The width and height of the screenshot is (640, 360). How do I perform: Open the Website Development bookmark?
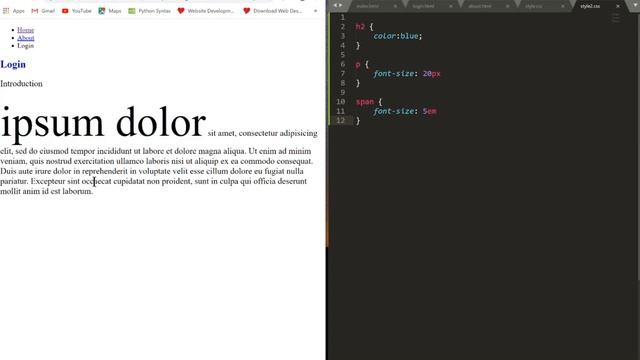click(206, 11)
